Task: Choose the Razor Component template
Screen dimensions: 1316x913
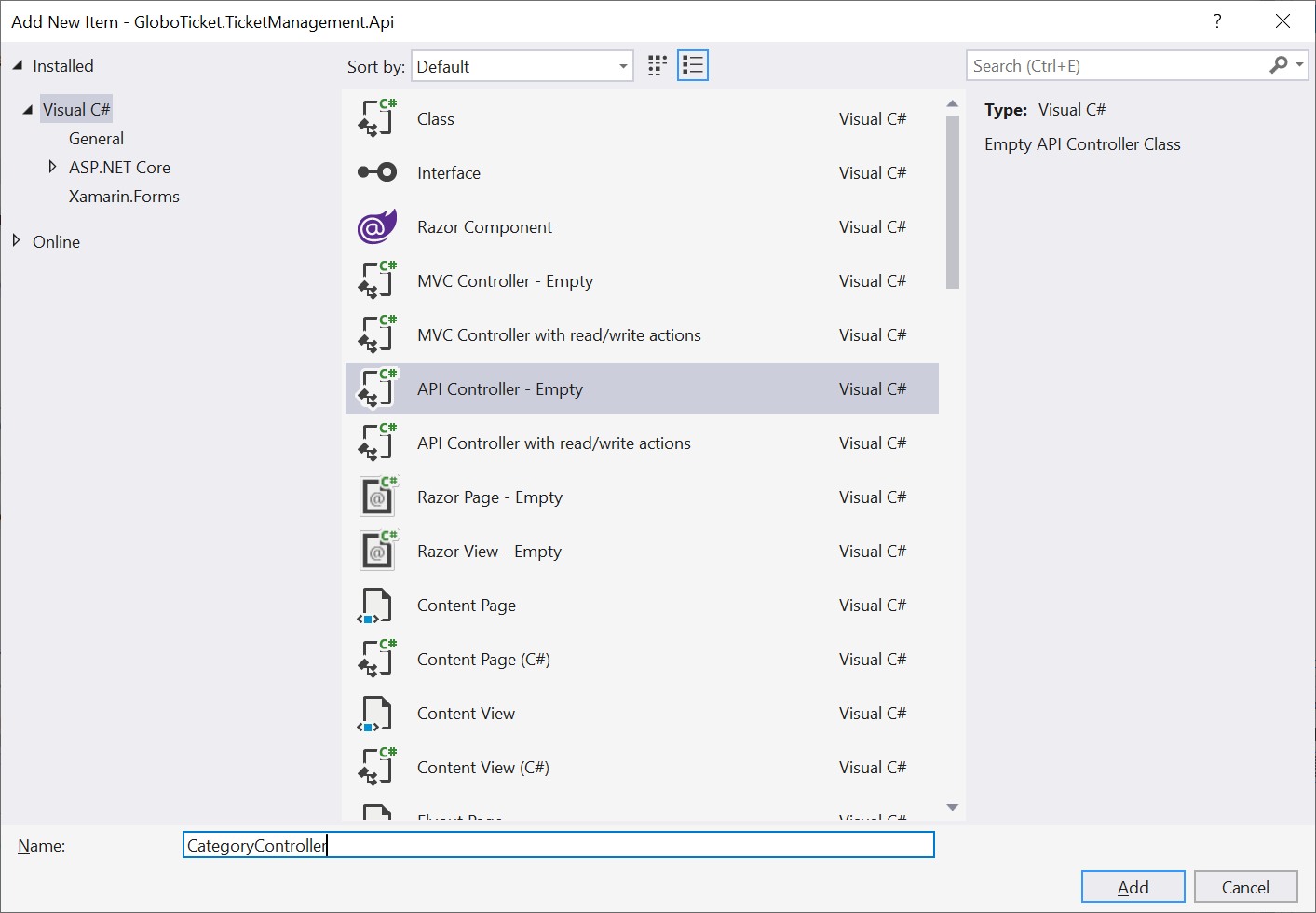Action: tap(484, 226)
